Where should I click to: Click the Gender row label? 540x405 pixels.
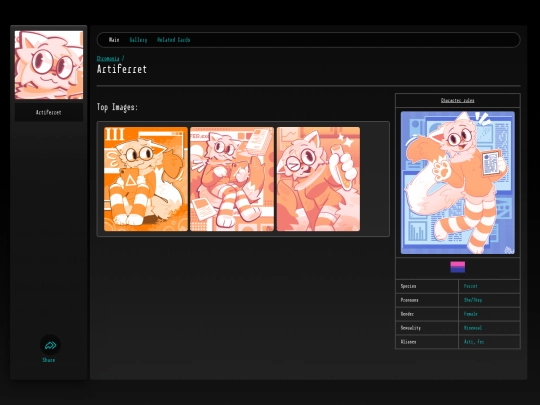pos(407,314)
